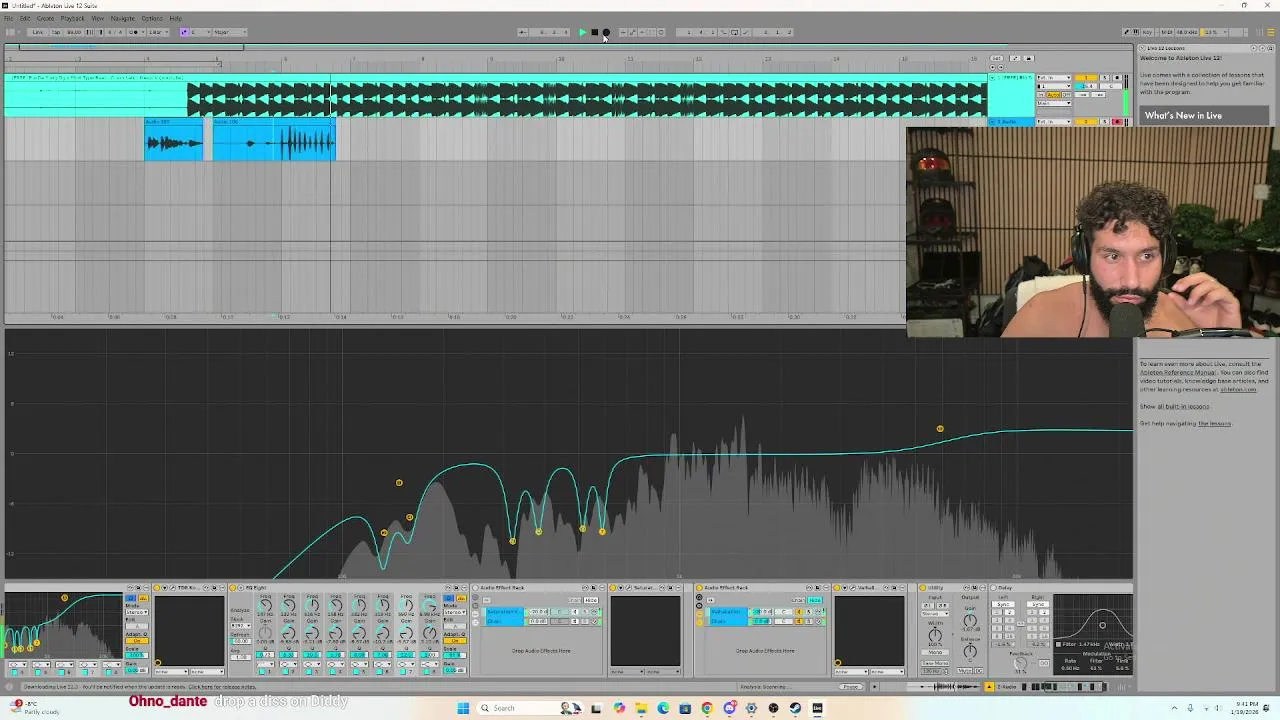Viewport: 1280px width, 720px height.
Task: Open Google Chrome from the taskbar
Action: coord(707,708)
